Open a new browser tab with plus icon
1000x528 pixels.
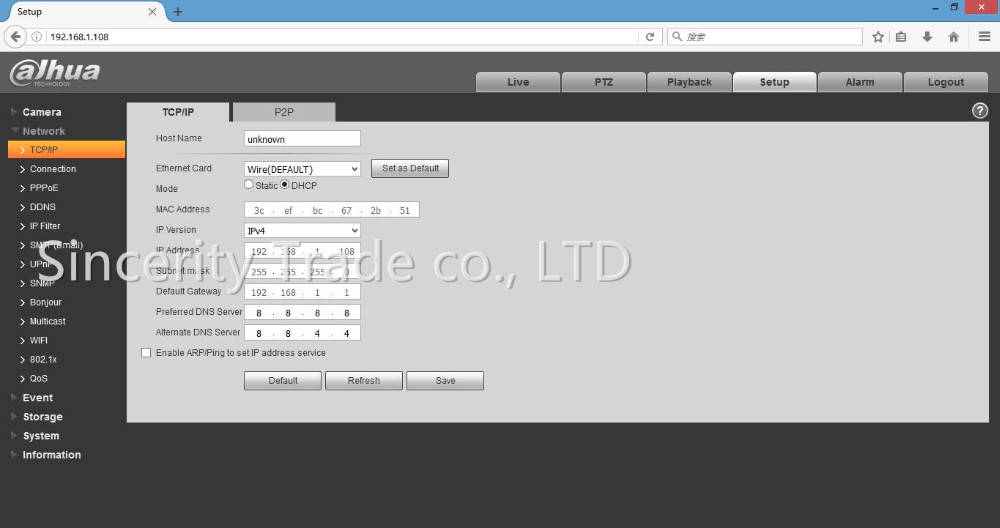tap(178, 12)
